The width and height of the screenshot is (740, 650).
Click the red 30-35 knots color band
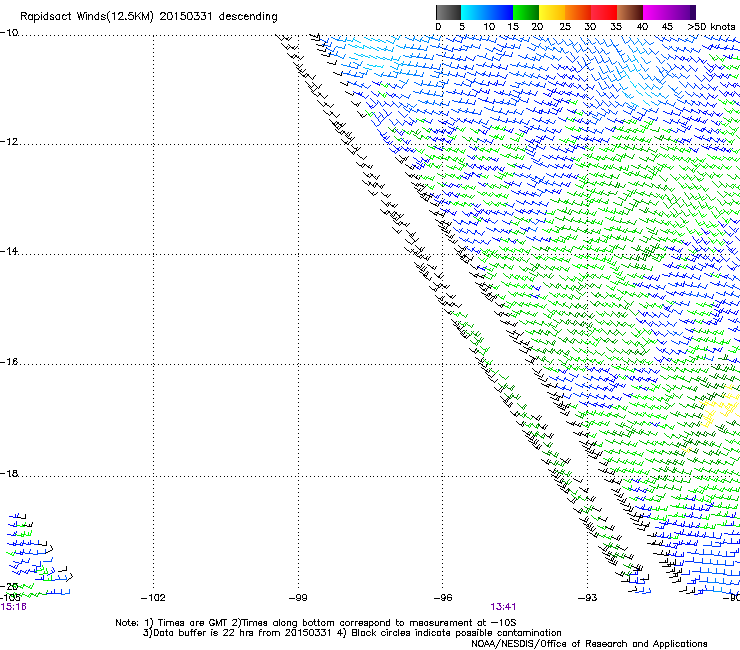tap(604, 12)
